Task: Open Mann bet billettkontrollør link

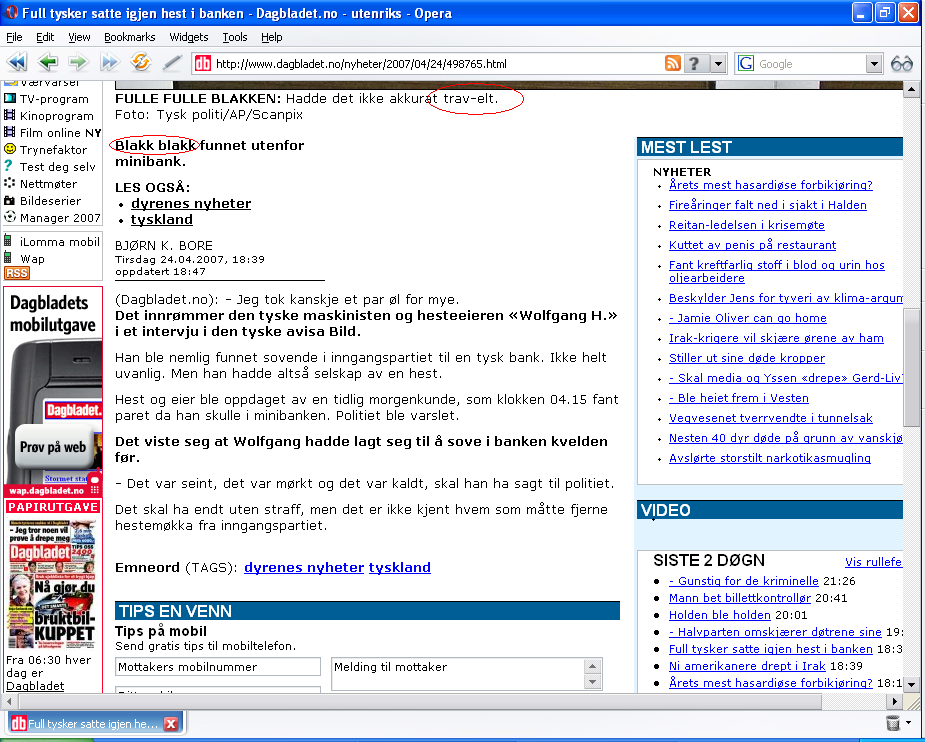Action: (740, 598)
